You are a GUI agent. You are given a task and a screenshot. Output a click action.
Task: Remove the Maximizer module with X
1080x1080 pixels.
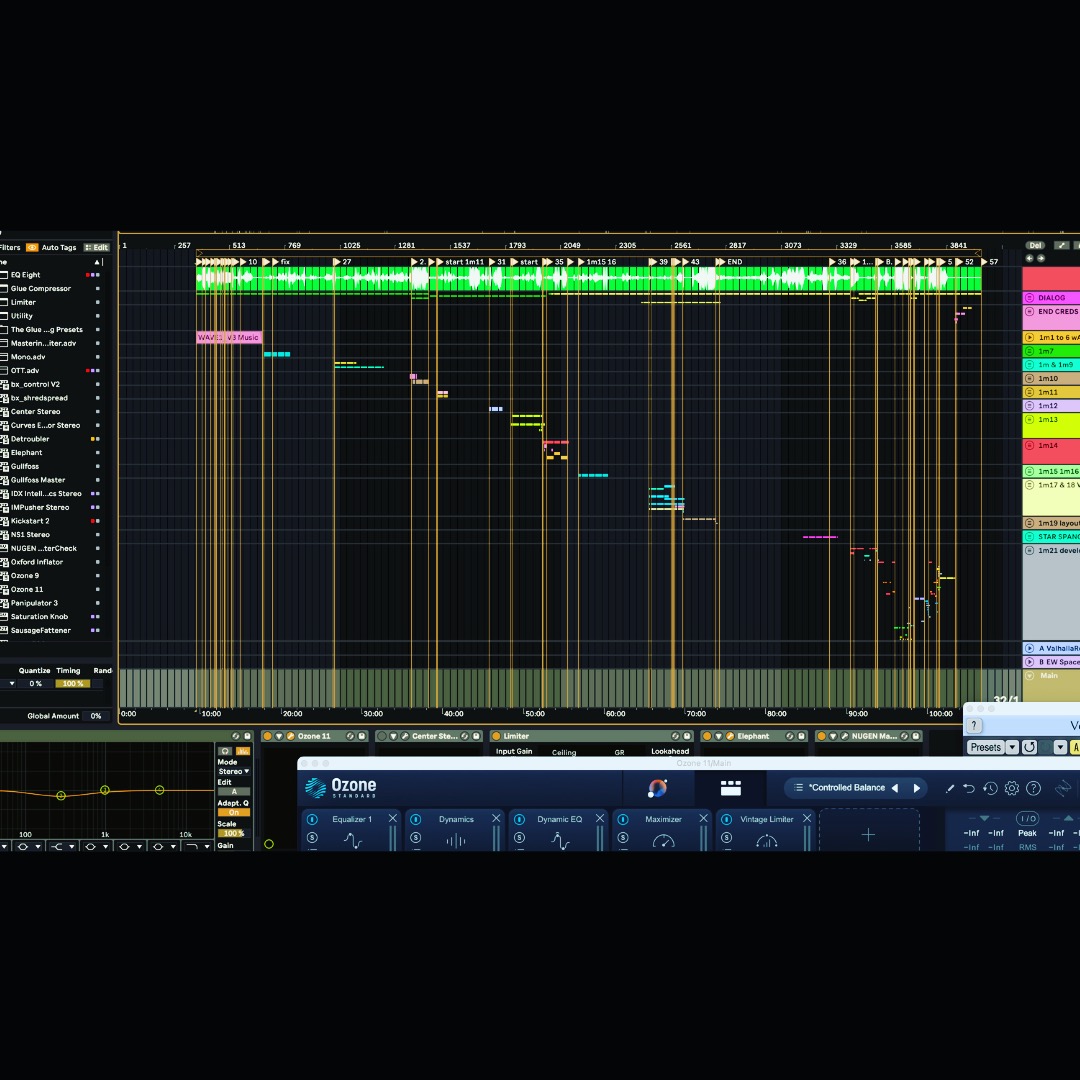point(703,818)
